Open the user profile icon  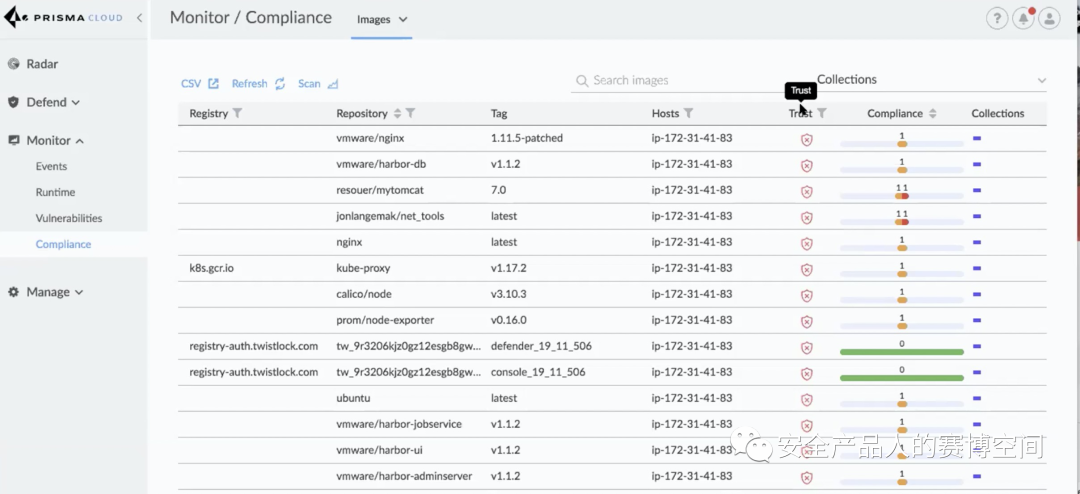(1049, 18)
